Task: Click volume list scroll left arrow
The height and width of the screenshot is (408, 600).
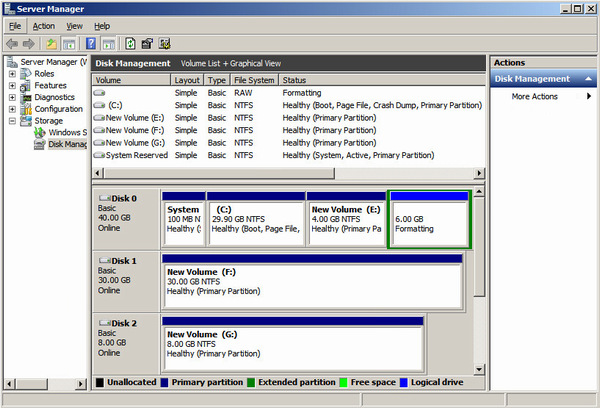Action: [x=97, y=173]
